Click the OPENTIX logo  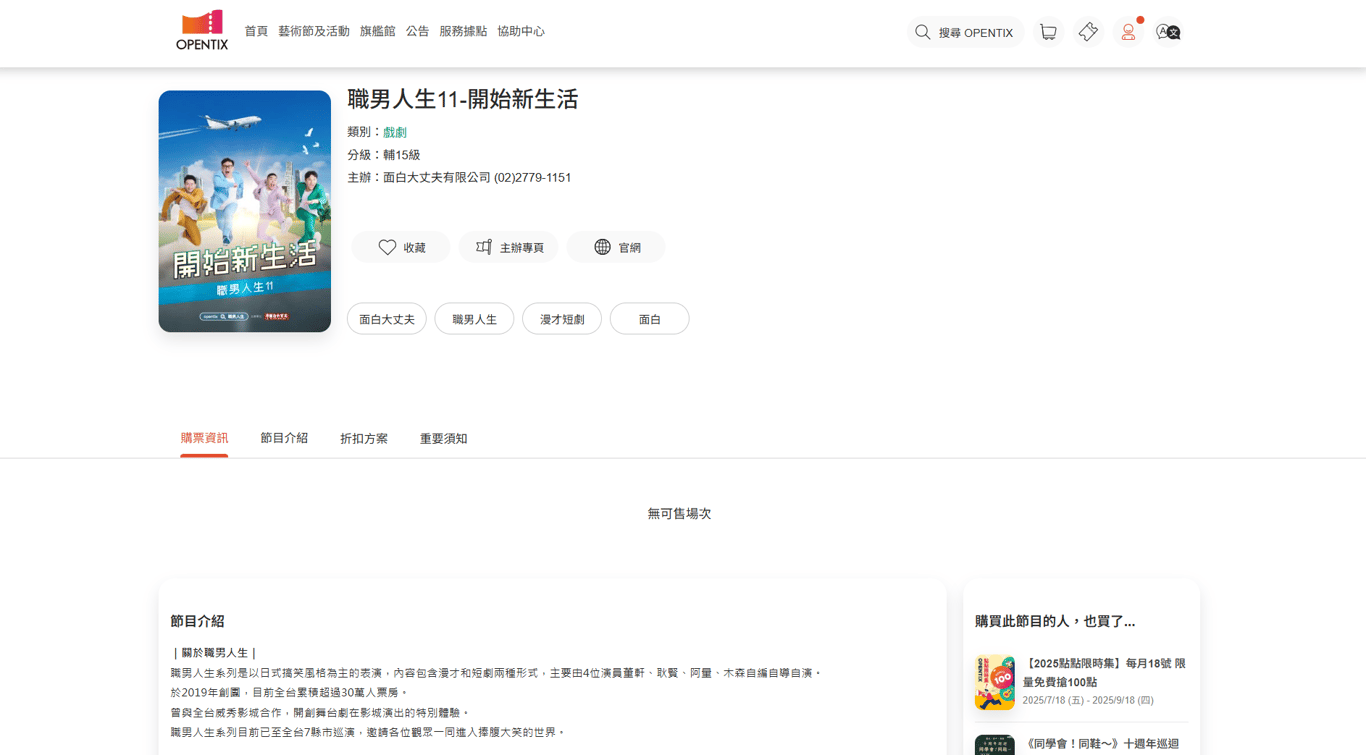coord(202,31)
